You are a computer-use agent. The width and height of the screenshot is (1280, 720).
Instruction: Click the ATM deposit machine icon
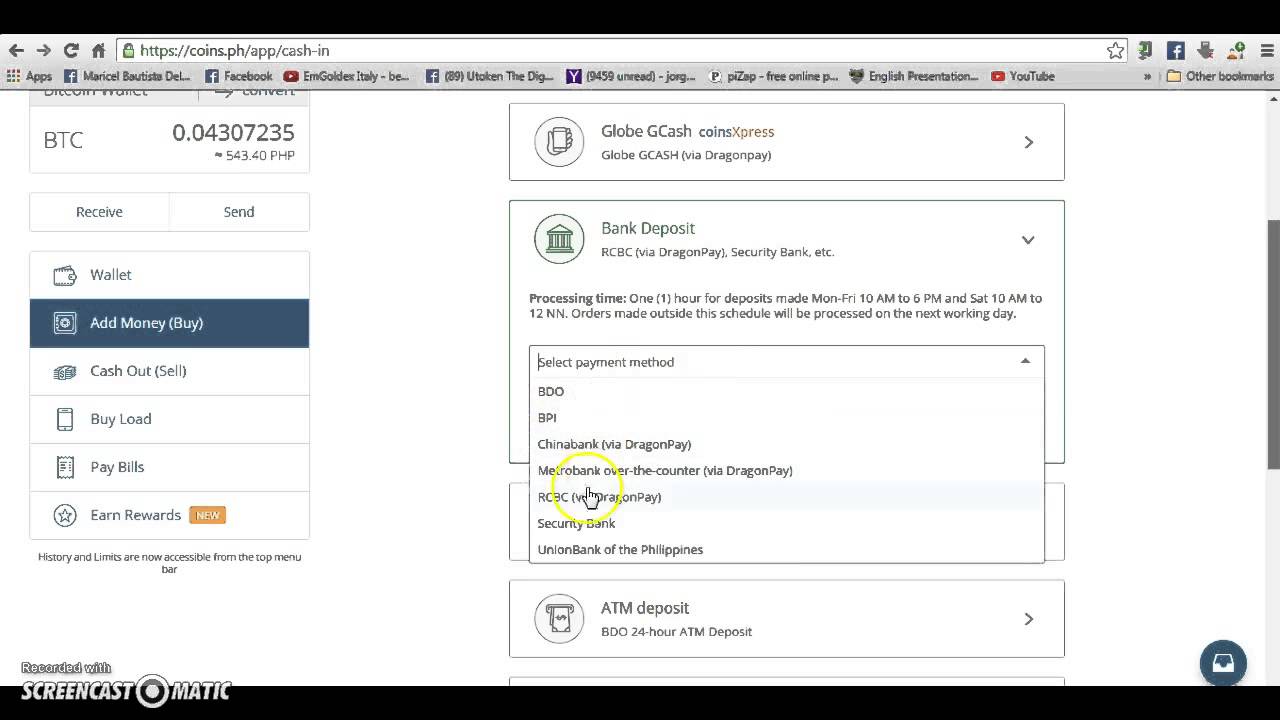point(559,618)
